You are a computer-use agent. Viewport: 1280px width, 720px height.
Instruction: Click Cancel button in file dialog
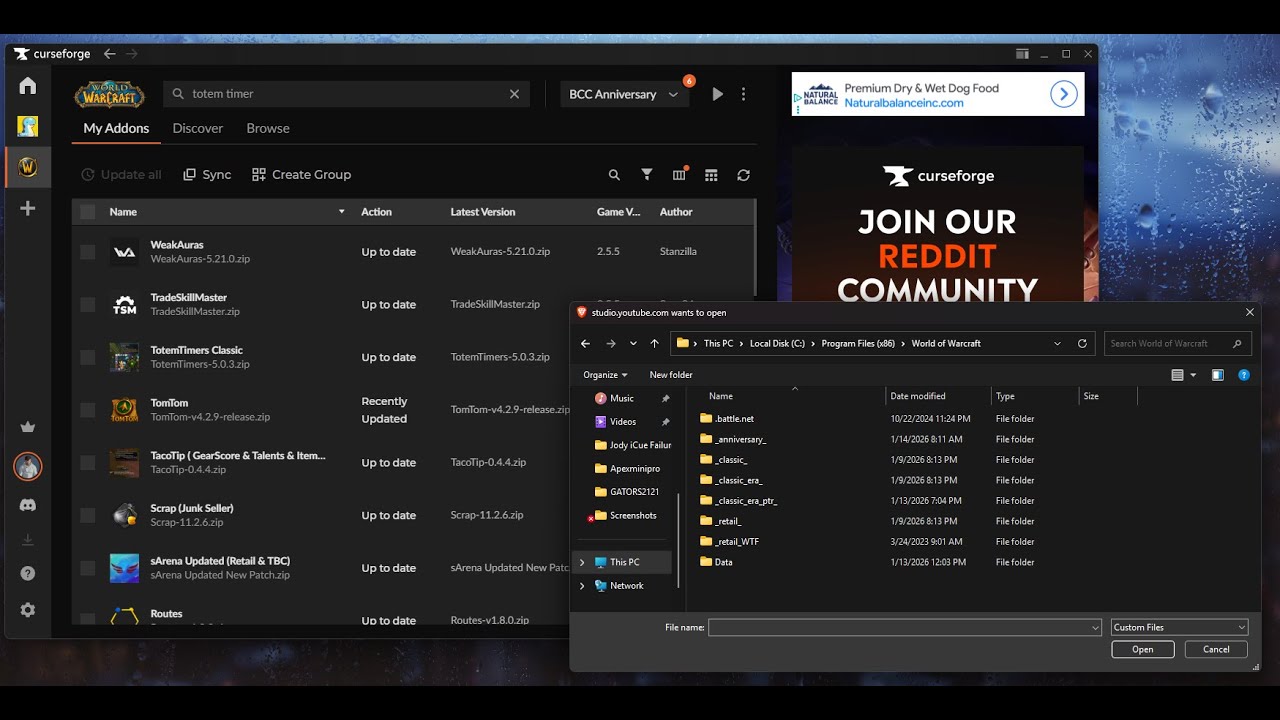[1216, 650]
